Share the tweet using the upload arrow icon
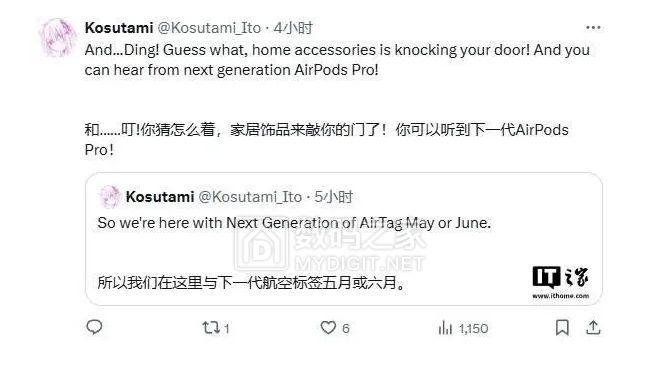 click(593, 328)
